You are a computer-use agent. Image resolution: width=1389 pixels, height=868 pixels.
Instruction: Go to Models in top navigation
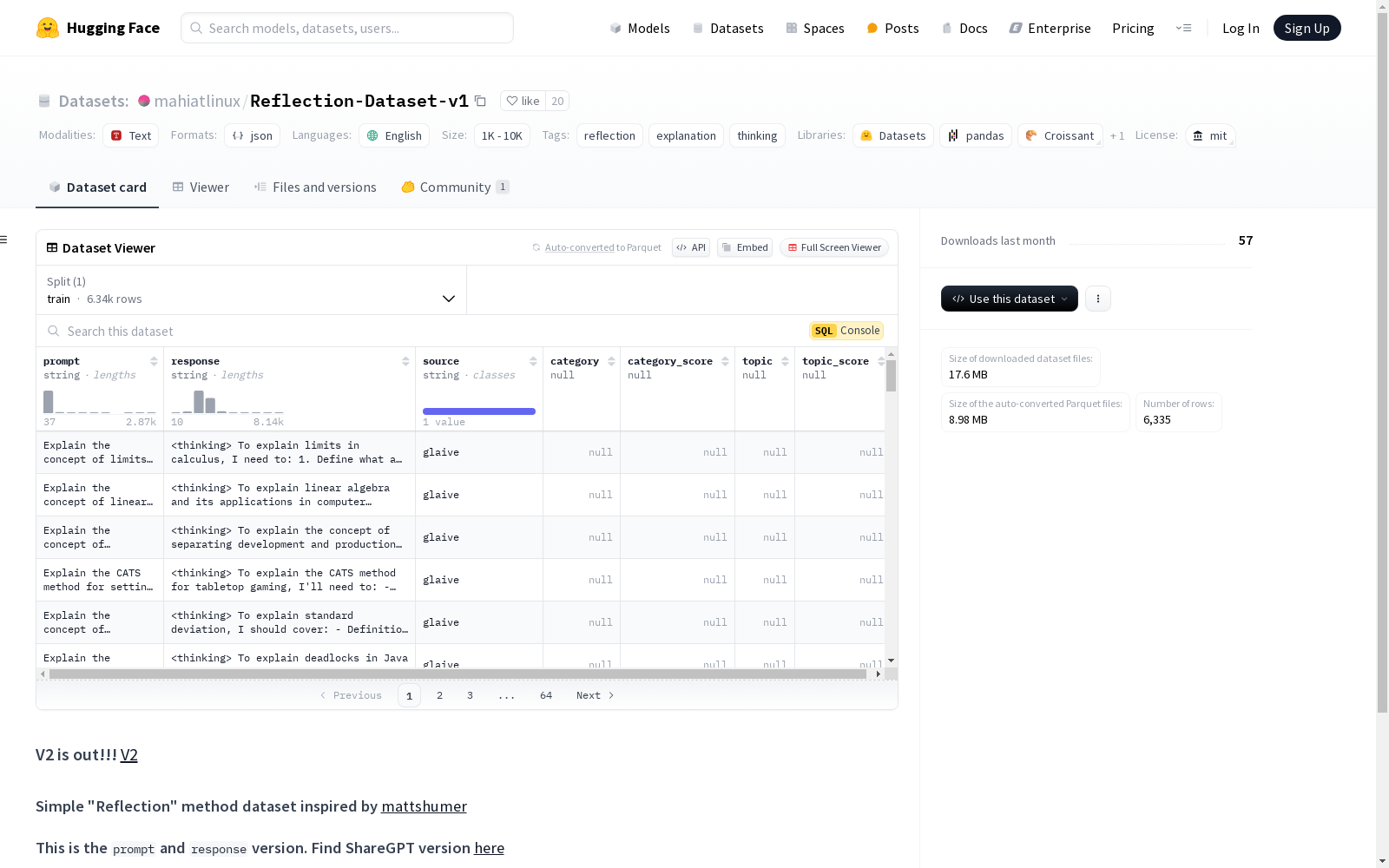pos(640,28)
